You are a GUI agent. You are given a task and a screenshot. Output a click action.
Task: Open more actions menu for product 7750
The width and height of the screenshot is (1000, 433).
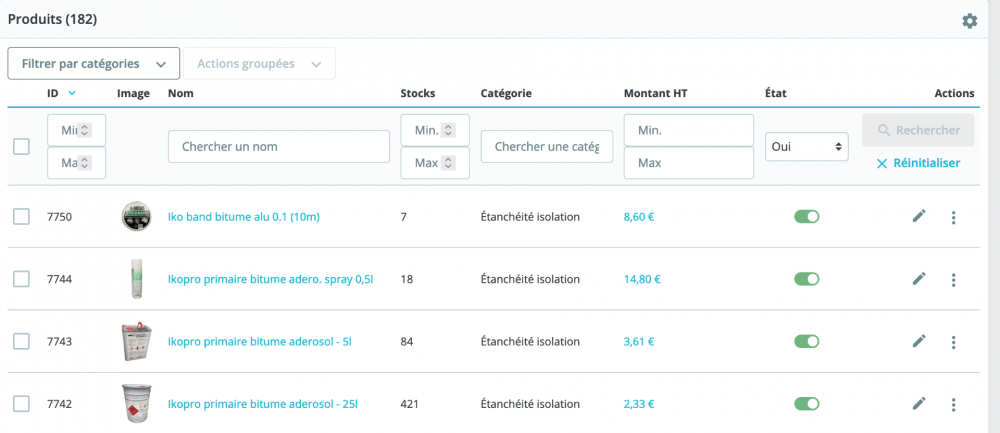pos(953,218)
